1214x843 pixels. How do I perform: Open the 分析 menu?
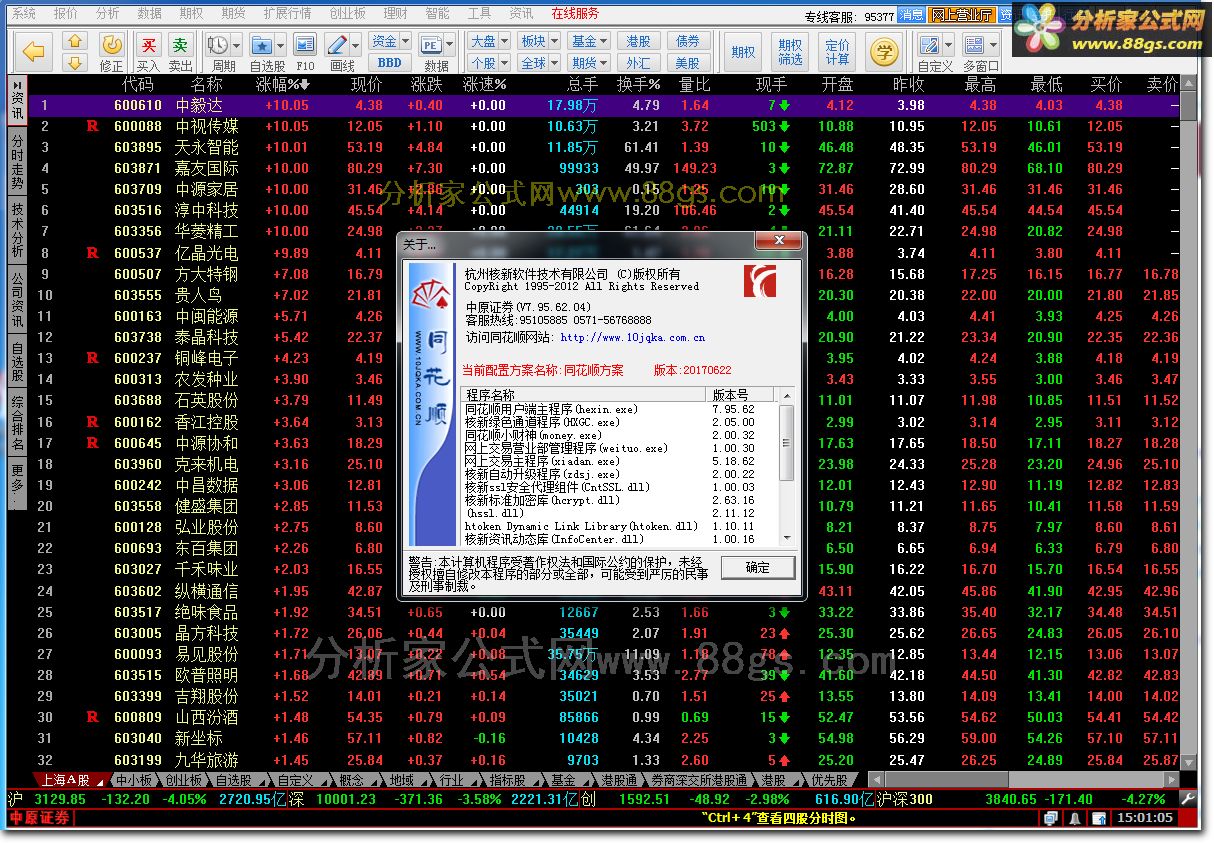107,13
